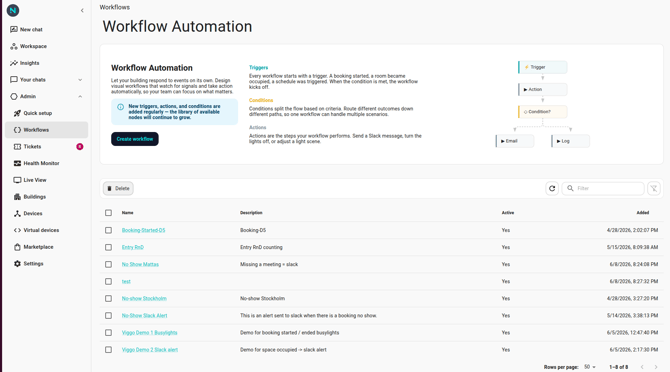Click the Tickets notification badge
Viewport: 670px width, 372px height.
[79, 146]
